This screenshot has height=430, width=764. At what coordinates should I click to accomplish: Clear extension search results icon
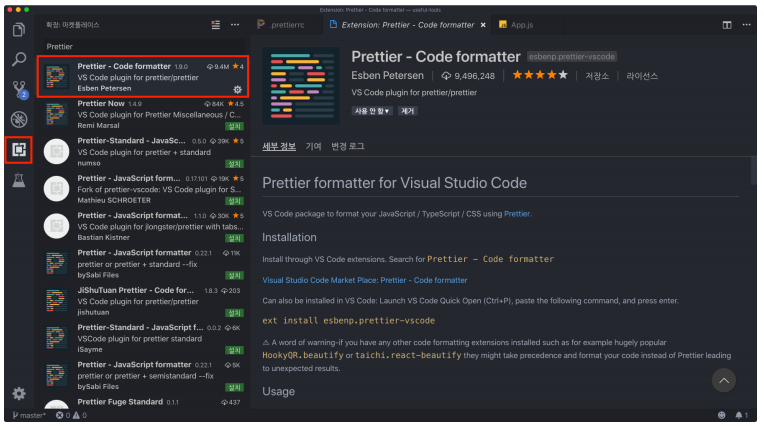pyautogui.click(x=215, y=25)
